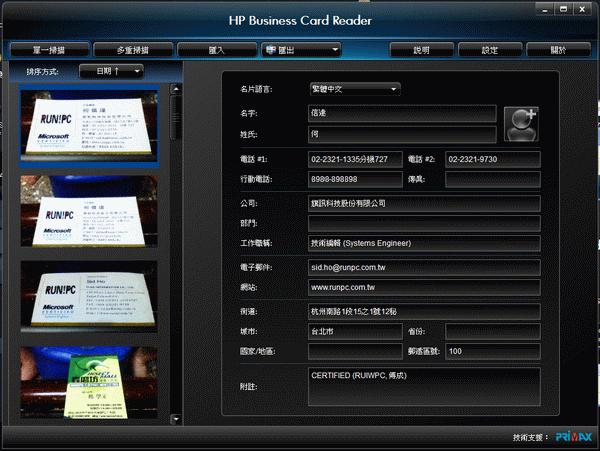Click the multiple scan button 多重掃描
The width and height of the screenshot is (600, 451).
coord(133,50)
